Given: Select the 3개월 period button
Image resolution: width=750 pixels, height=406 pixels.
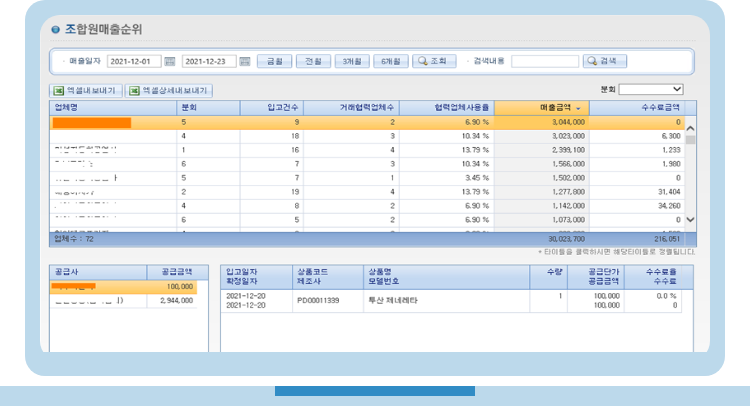Looking at the screenshot, I should click(352, 61).
